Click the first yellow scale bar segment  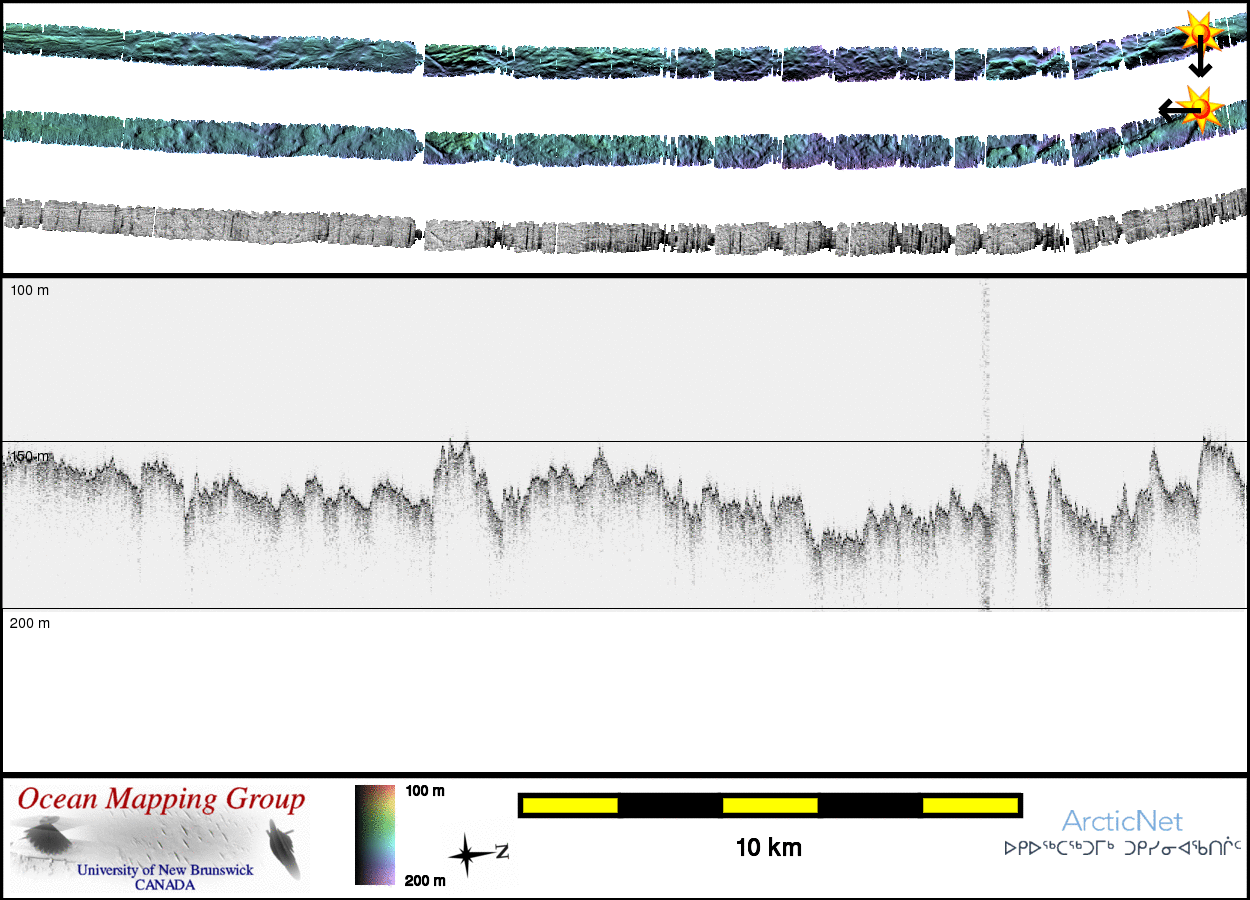(x=569, y=805)
